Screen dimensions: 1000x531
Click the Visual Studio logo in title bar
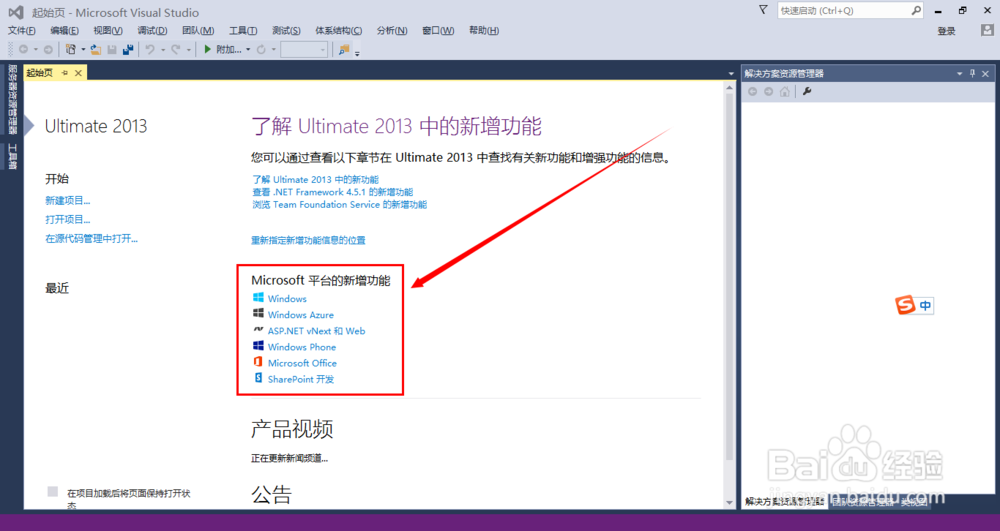pyautogui.click(x=16, y=12)
